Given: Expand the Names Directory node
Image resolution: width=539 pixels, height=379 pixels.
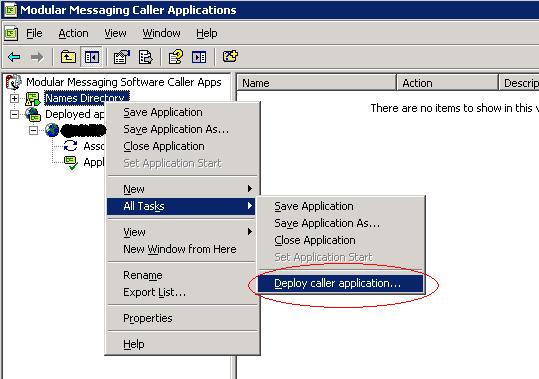Looking at the screenshot, I should pos(14,99).
